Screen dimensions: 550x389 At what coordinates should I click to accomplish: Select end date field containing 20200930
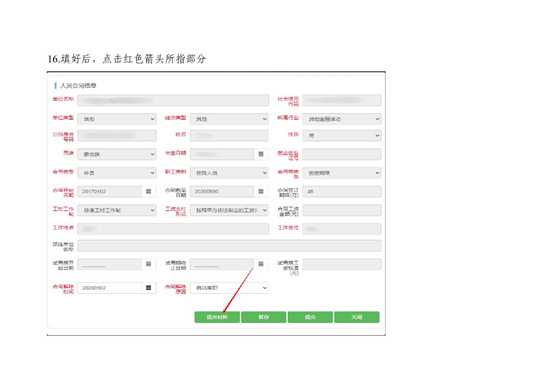click(222, 192)
